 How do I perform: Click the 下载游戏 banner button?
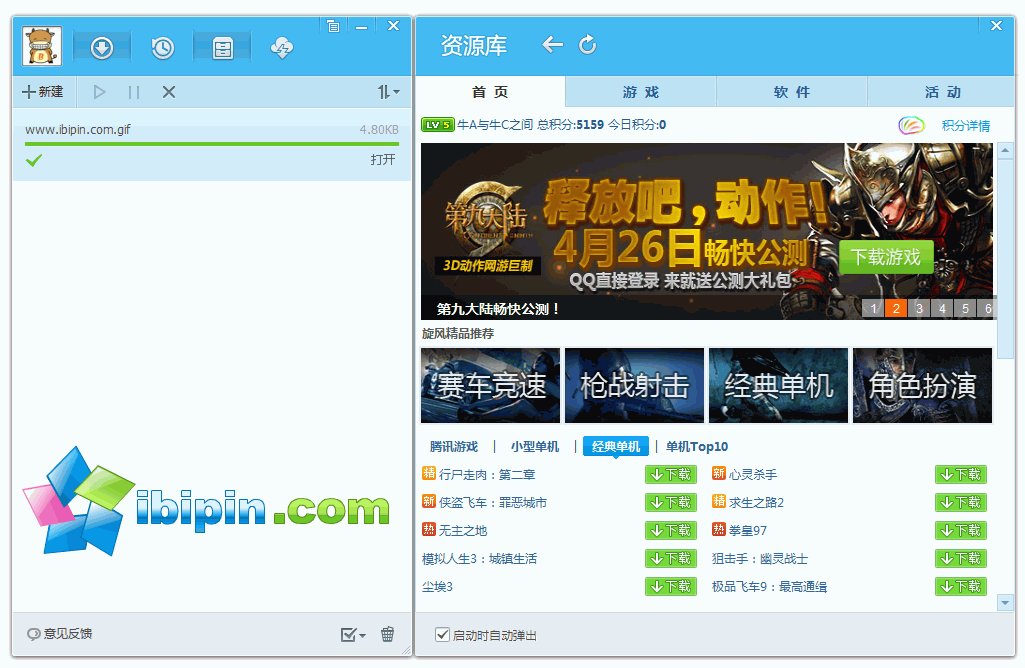(886, 257)
